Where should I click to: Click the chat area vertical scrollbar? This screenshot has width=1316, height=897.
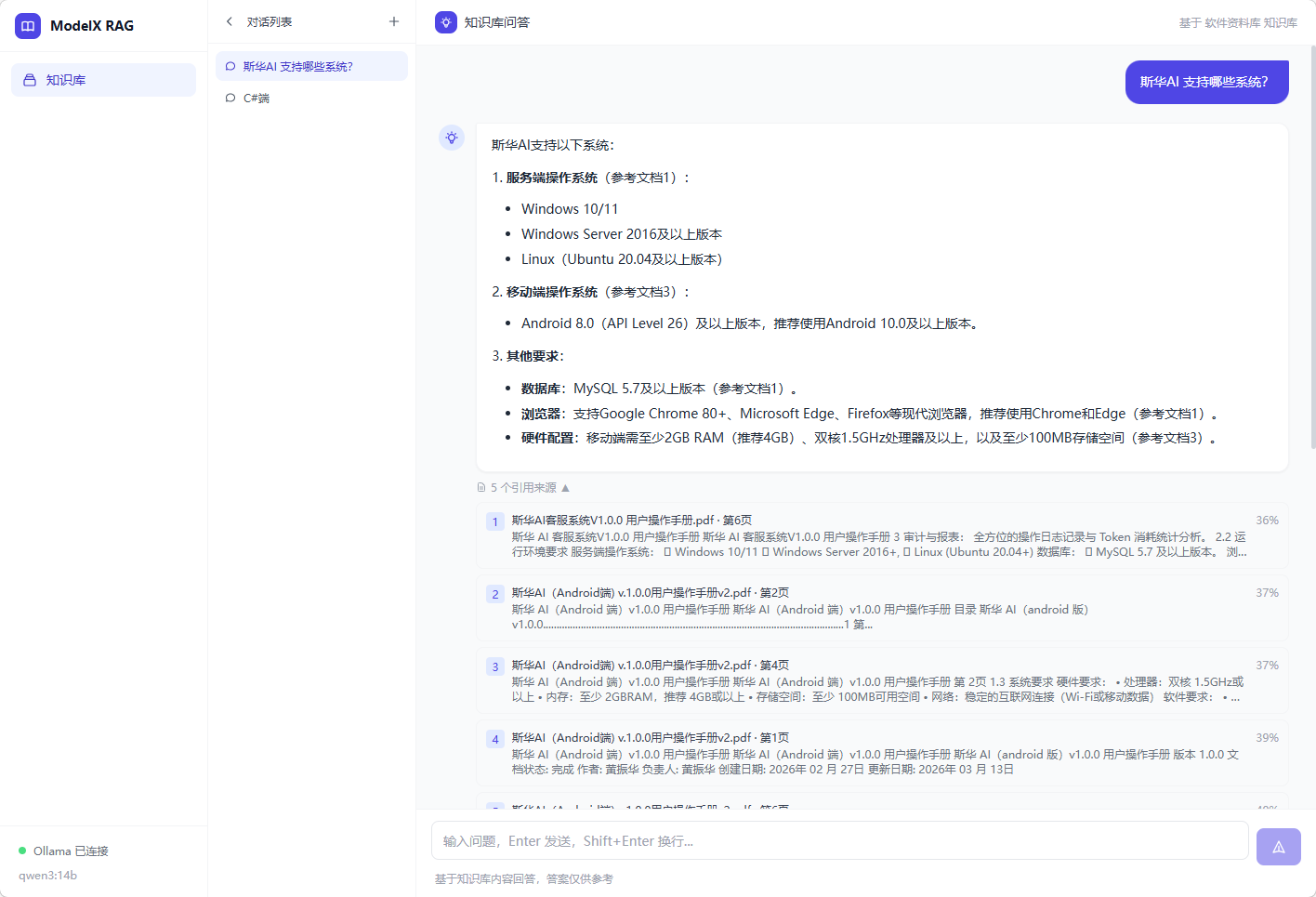click(1312, 246)
